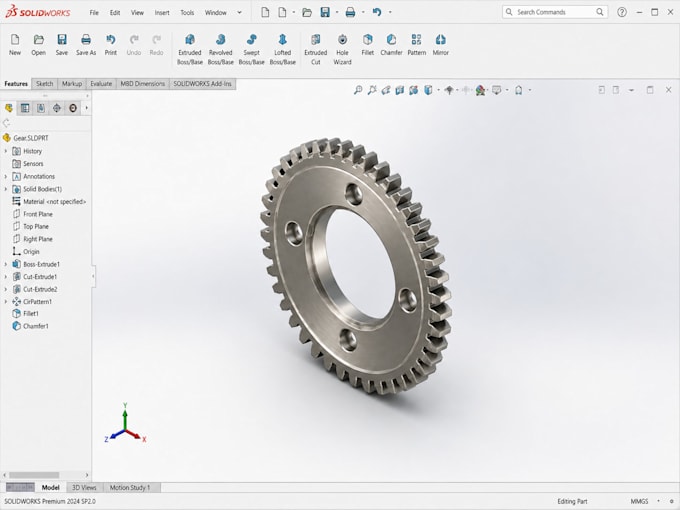
Task: Open the Insert menu
Action: pos(162,13)
